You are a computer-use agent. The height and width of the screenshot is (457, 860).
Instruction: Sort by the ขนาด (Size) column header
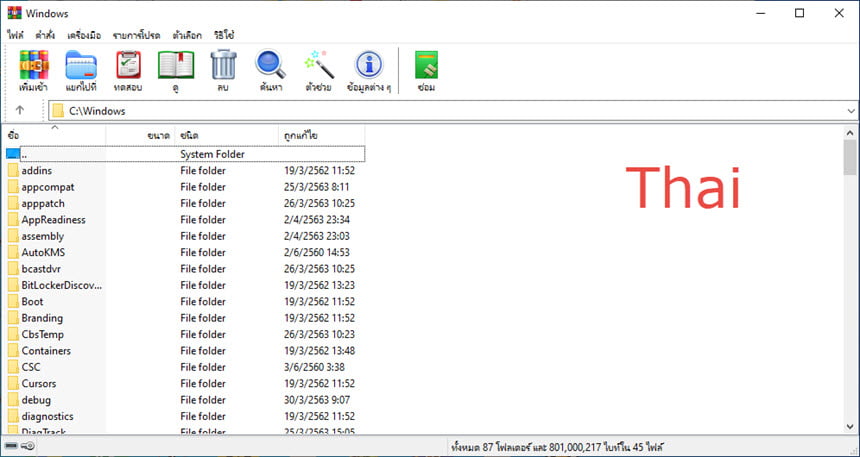tap(140, 135)
